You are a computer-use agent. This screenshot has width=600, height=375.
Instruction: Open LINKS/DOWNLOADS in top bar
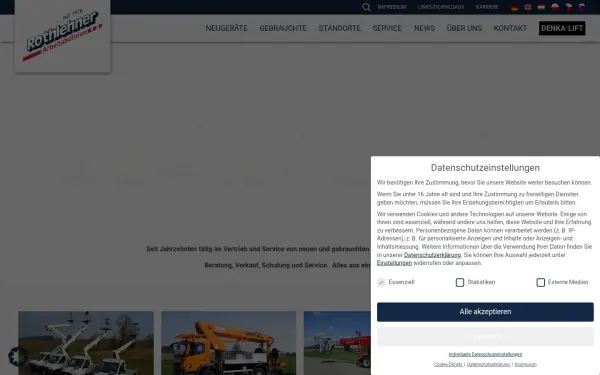(441, 7)
